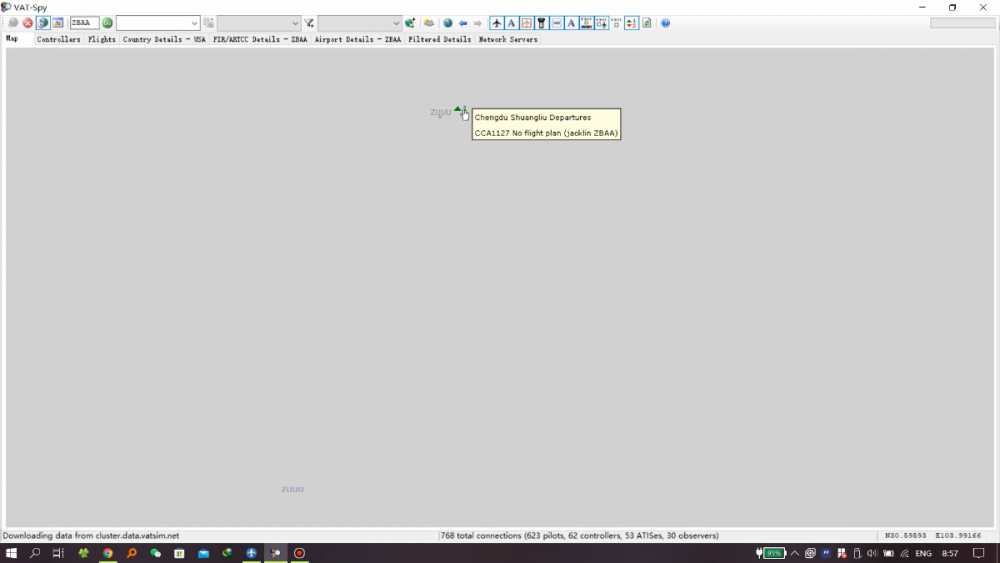Image resolution: width=1000 pixels, height=563 pixels.
Task: Click the globe with plus star icon
Action: point(410,23)
